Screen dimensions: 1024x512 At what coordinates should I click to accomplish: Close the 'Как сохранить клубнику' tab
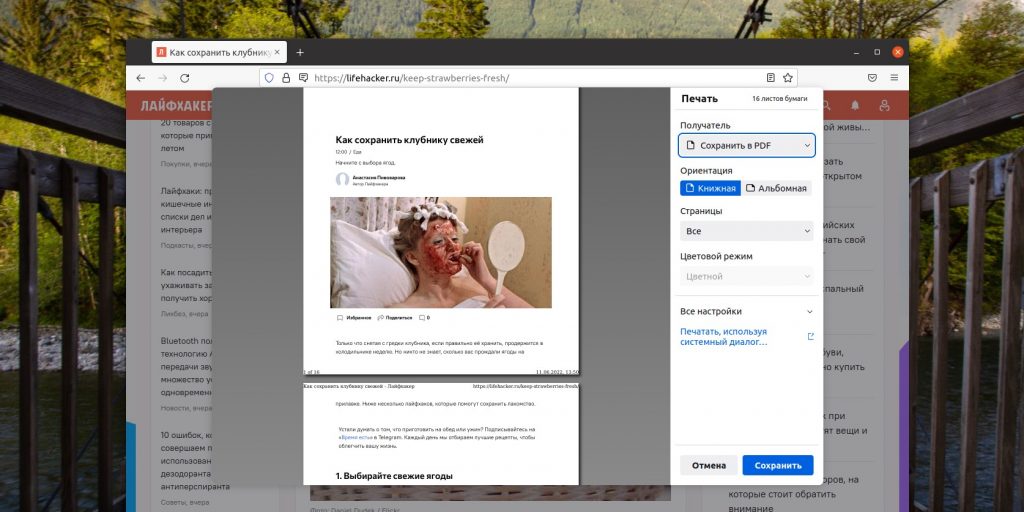pyautogui.click(x=277, y=52)
